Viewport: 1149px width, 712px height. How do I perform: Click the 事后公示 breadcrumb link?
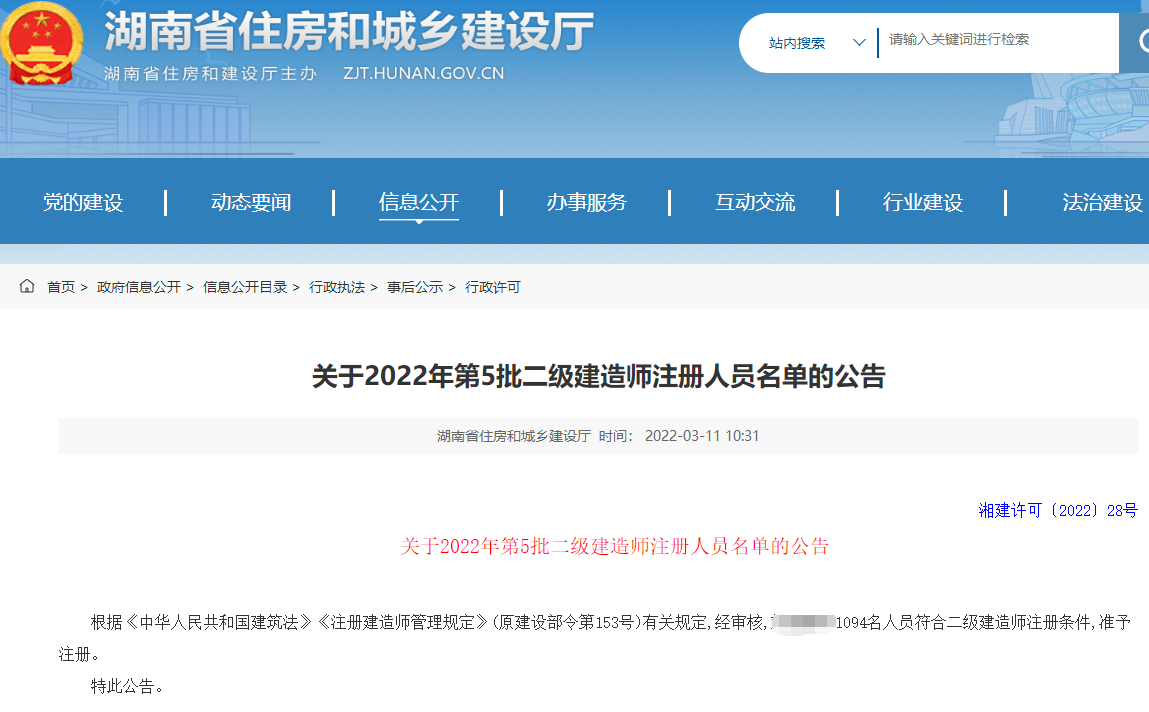[415, 286]
